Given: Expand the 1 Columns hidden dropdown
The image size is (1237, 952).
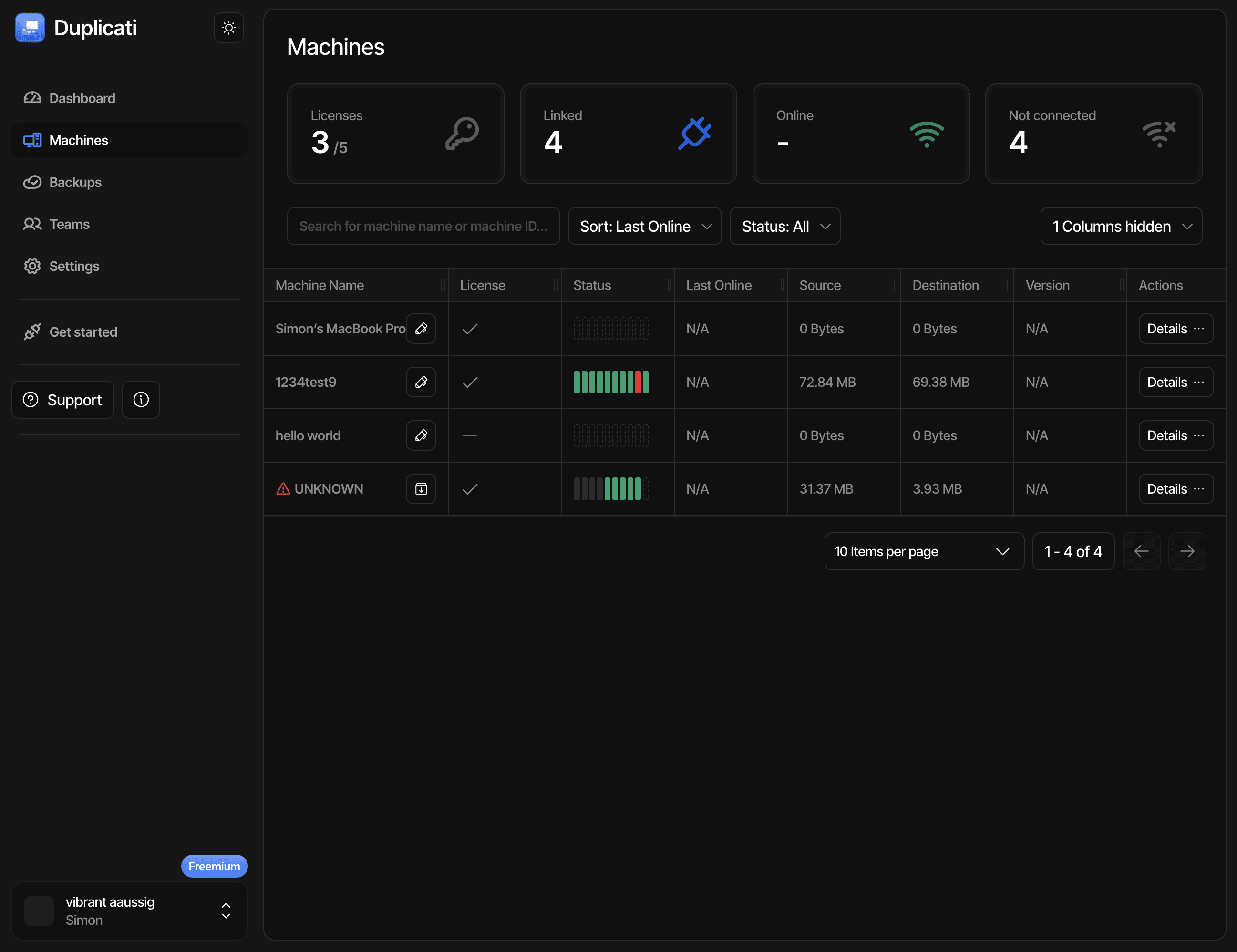Looking at the screenshot, I should click(x=1121, y=227).
